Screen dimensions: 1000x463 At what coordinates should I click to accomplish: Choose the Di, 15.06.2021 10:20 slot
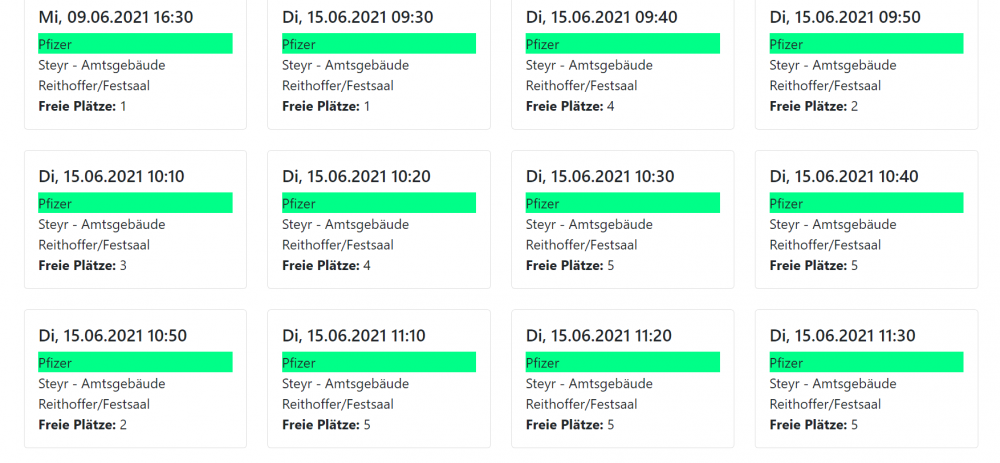(379, 219)
